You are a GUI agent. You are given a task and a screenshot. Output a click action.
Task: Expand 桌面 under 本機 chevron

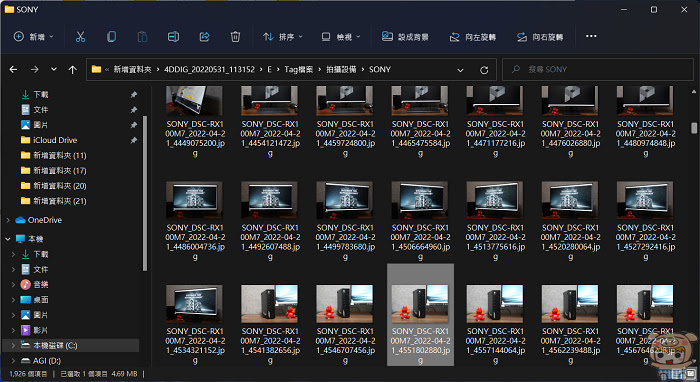click(x=13, y=300)
